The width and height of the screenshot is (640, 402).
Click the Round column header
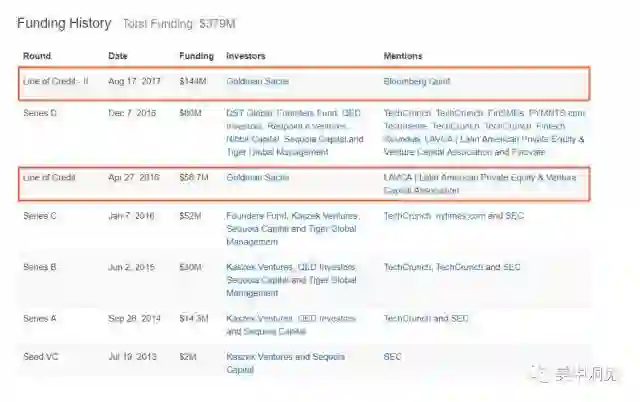pyautogui.click(x=37, y=55)
